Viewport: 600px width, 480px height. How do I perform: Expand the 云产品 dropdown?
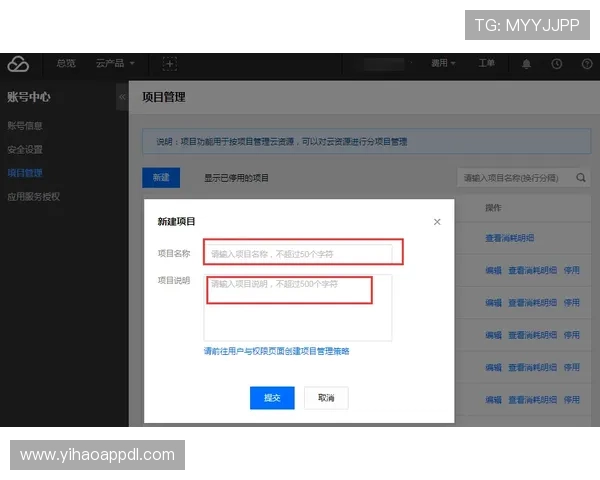[x=115, y=63]
